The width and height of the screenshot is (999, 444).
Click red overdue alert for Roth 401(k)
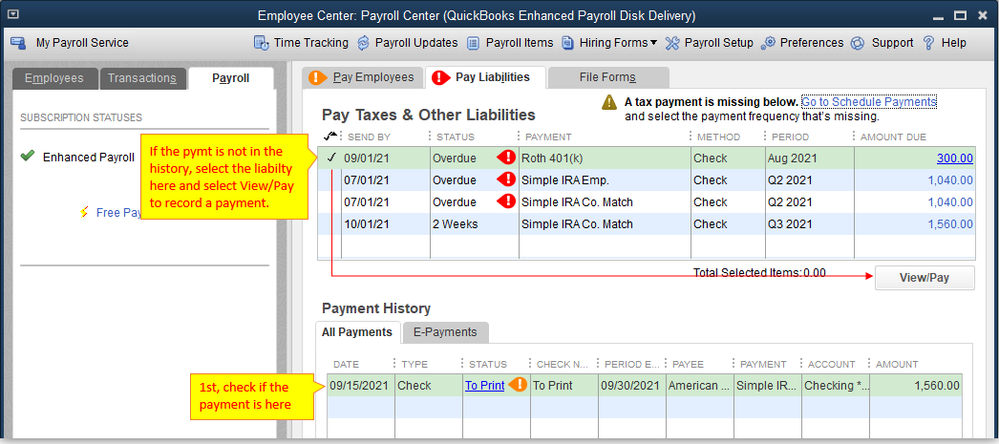(x=506, y=158)
